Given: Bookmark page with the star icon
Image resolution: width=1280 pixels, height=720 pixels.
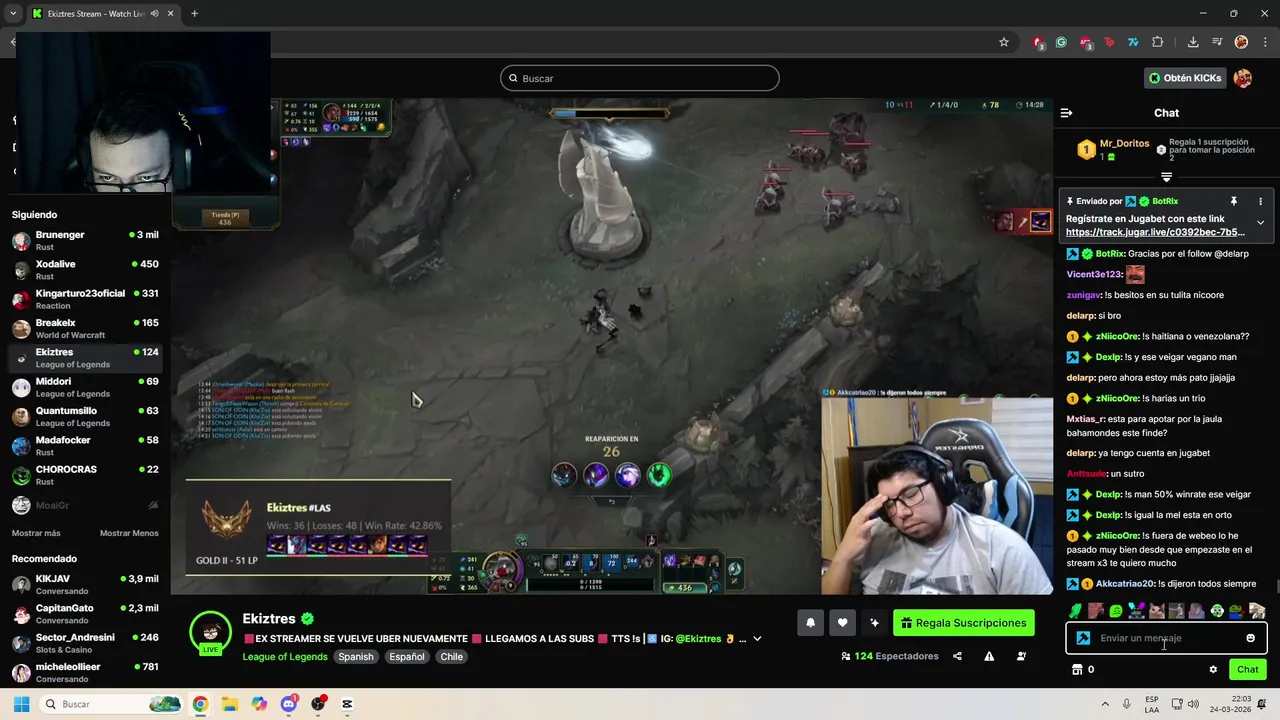Looking at the screenshot, I should click(1004, 42).
